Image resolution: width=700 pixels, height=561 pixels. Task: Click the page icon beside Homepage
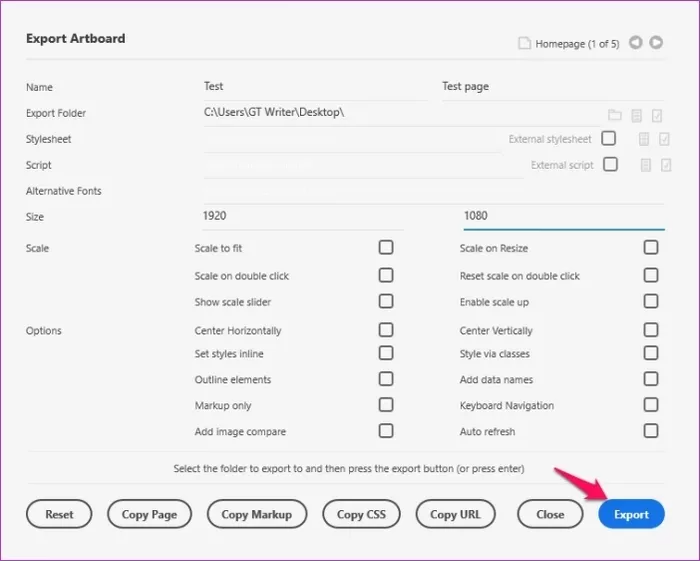523,44
